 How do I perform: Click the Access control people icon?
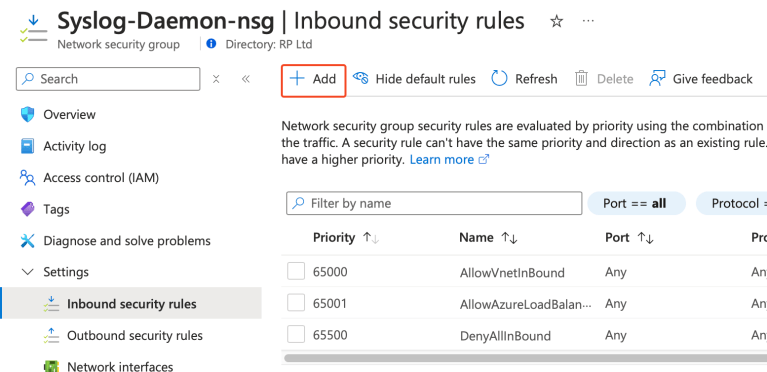pos(27,178)
